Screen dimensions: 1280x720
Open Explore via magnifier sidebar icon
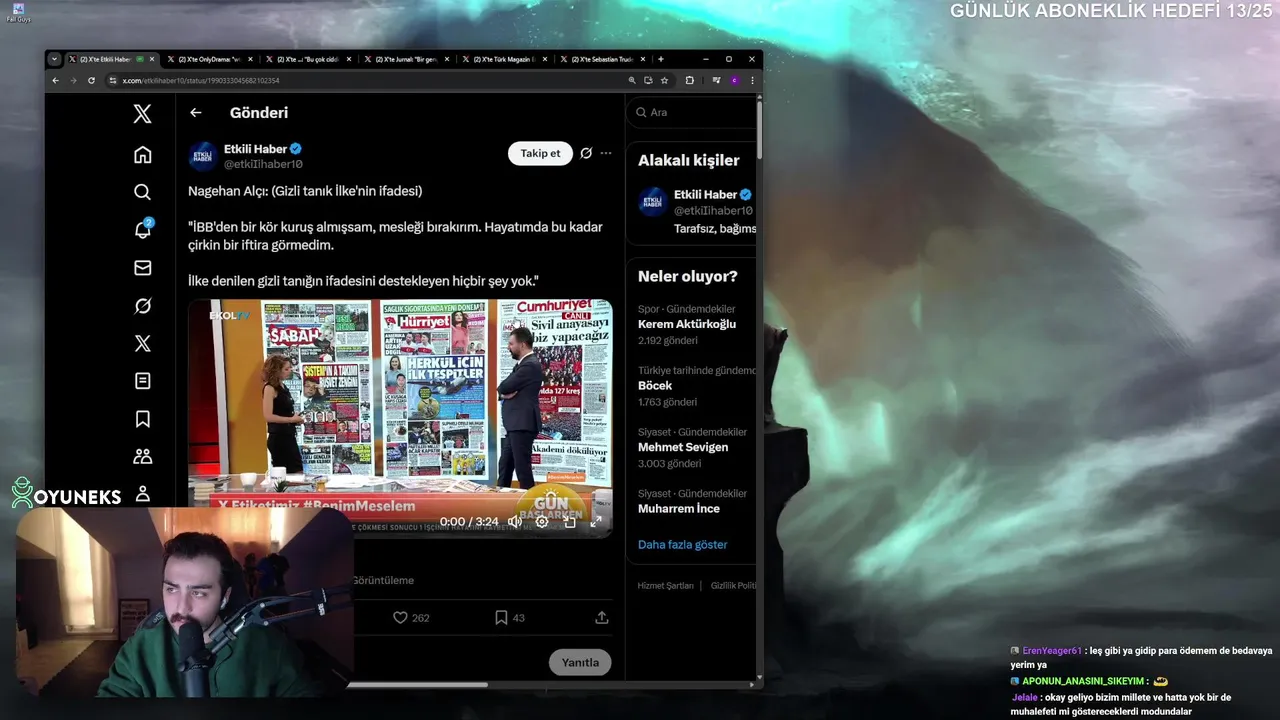tap(142, 192)
